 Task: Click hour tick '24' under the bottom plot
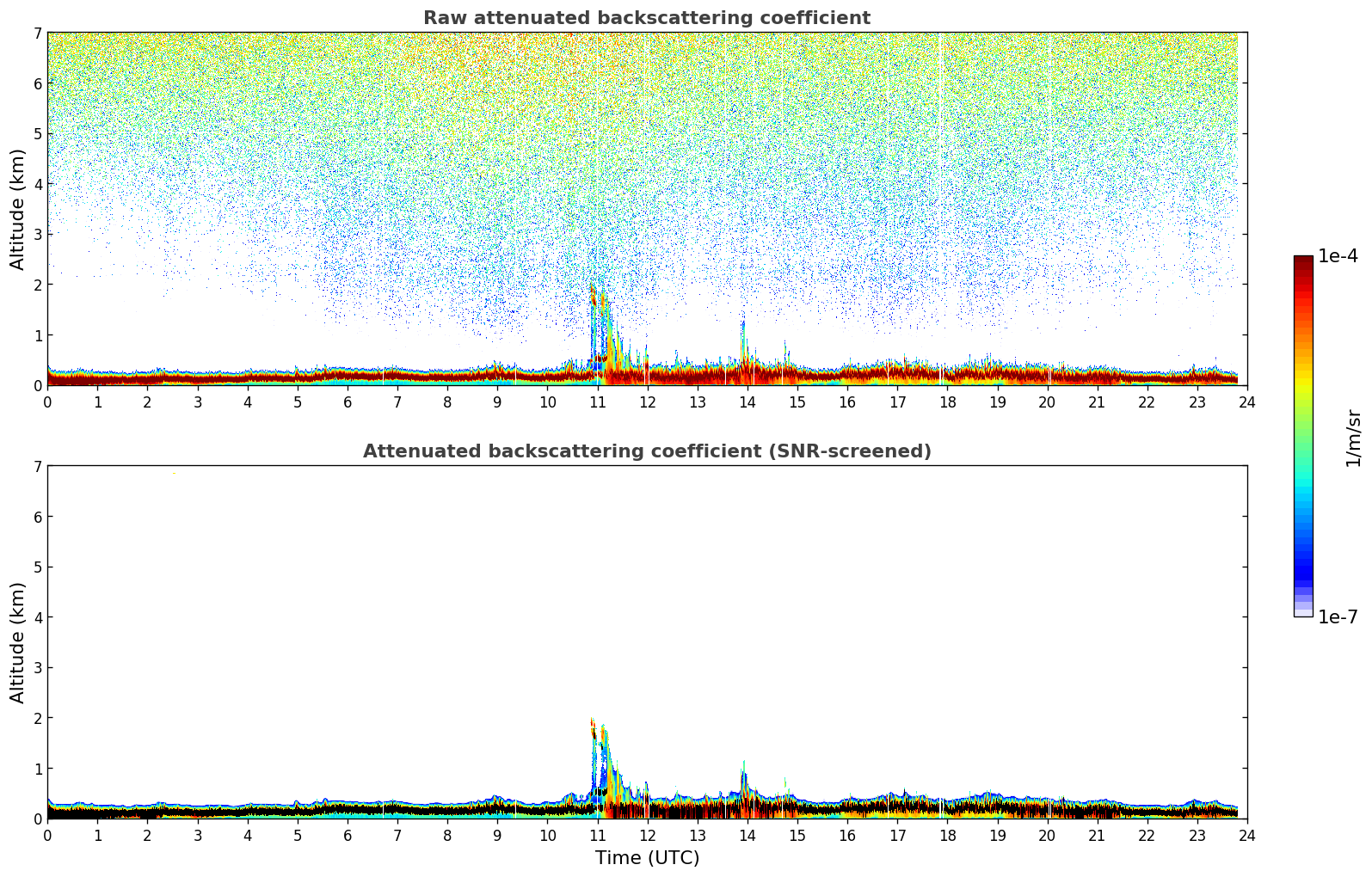pos(1247,835)
